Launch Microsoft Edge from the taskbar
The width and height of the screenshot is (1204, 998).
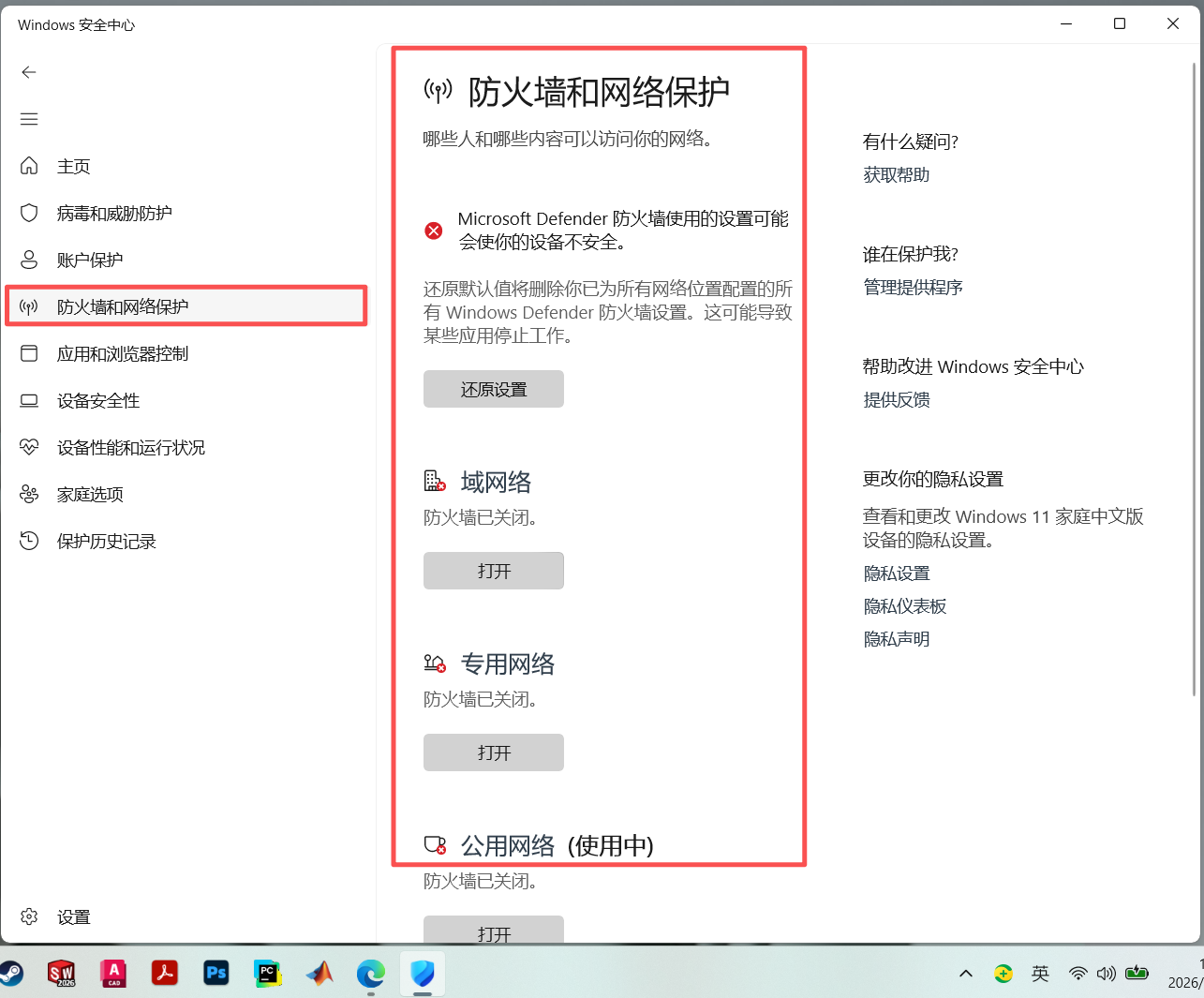(x=370, y=974)
